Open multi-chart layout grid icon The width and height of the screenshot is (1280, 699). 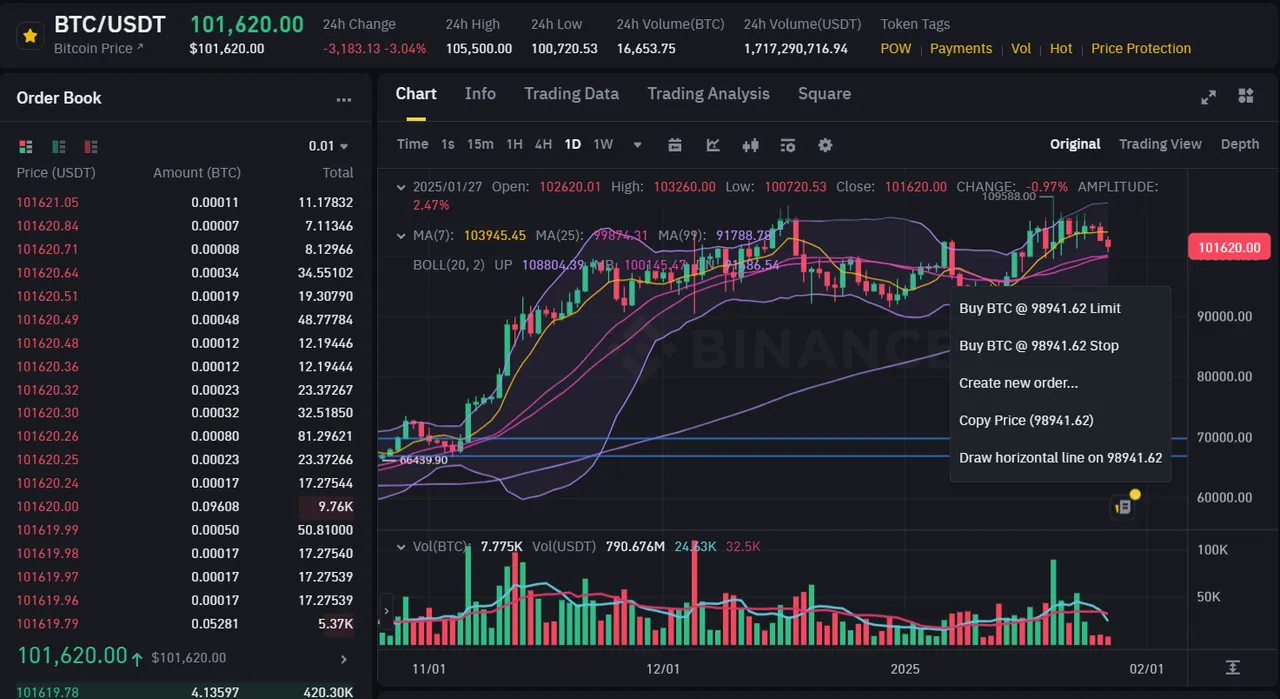1246,96
